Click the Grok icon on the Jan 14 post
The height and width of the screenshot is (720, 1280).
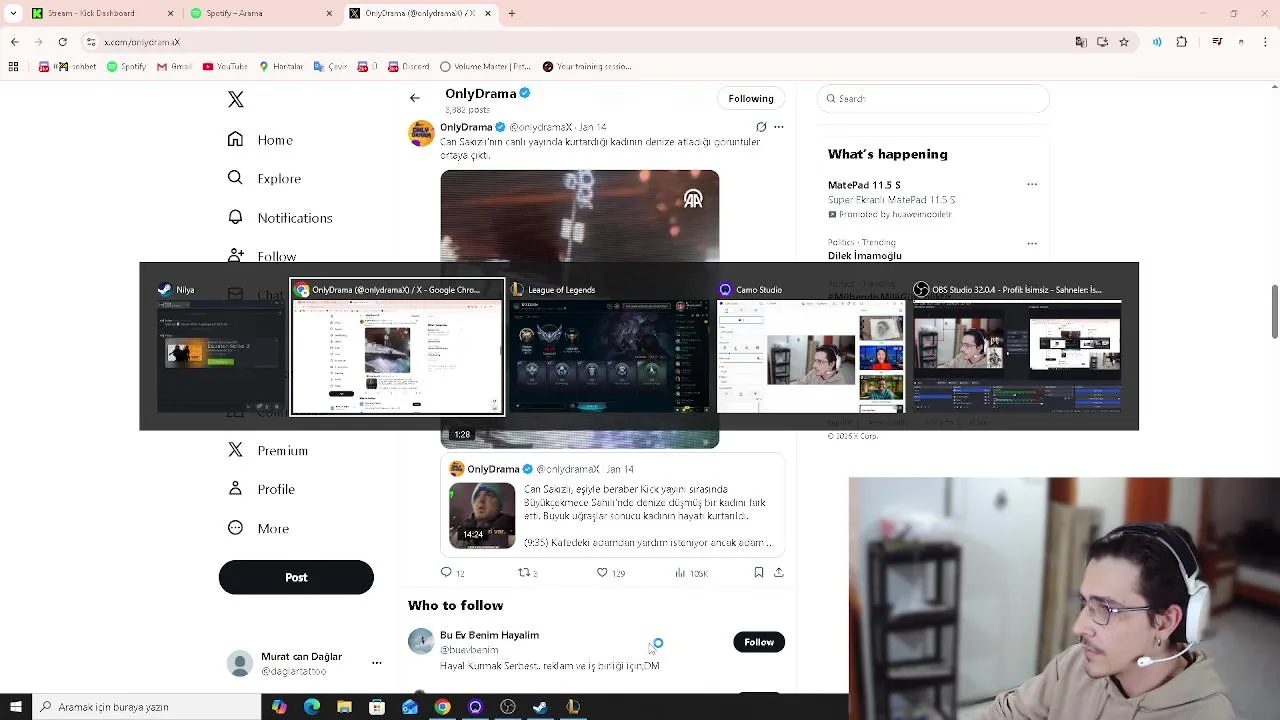coord(761,127)
